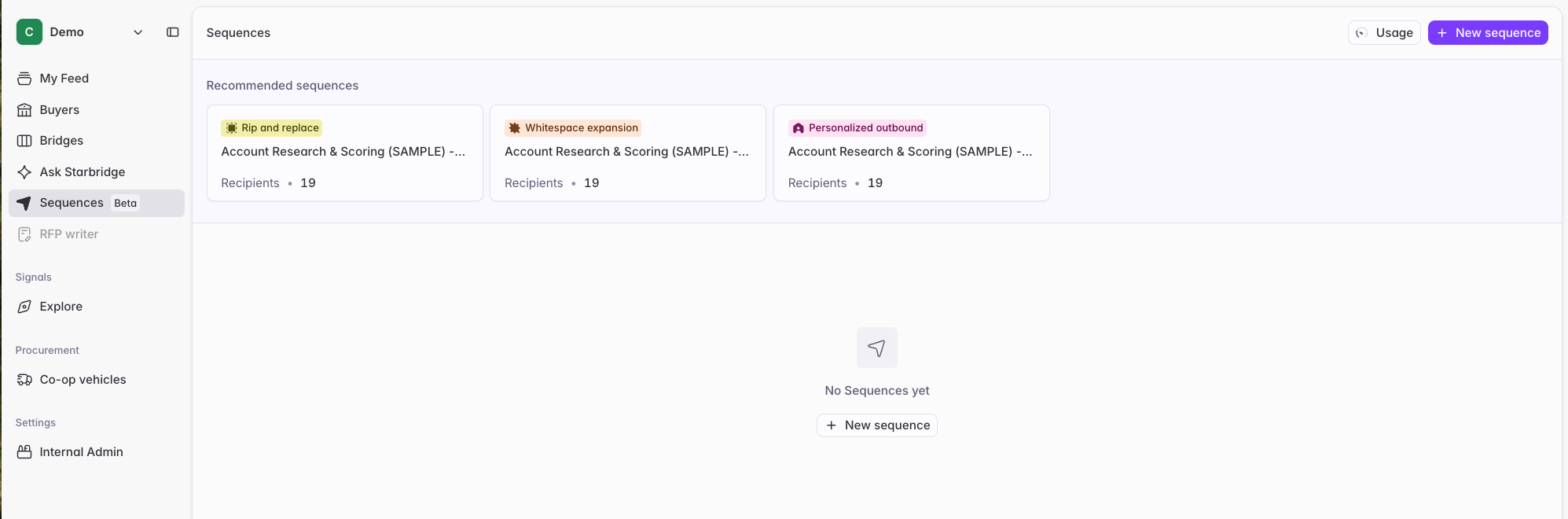The width and height of the screenshot is (1568, 519).
Task: Click the RFP writer document icon
Action: [x=24, y=234]
